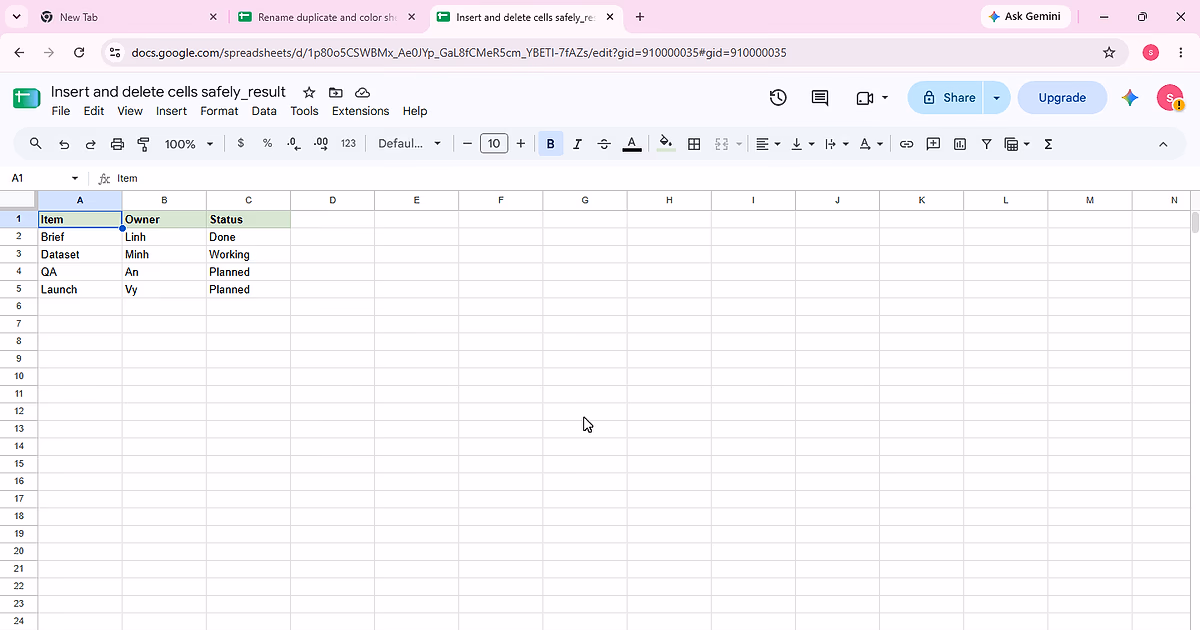This screenshot has height=630, width=1200.
Task: Open horizontal align dropdown
Action: (x=768, y=144)
